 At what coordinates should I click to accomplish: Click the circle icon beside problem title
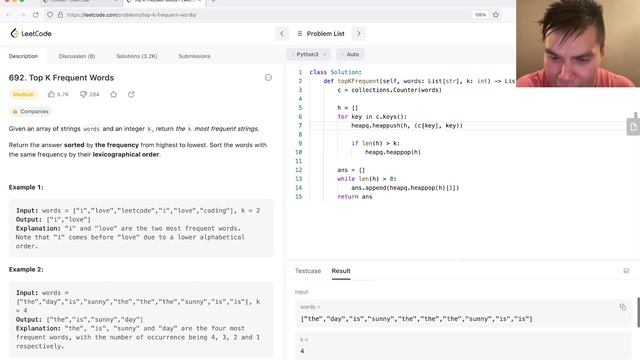pyautogui.click(x=268, y=78)
